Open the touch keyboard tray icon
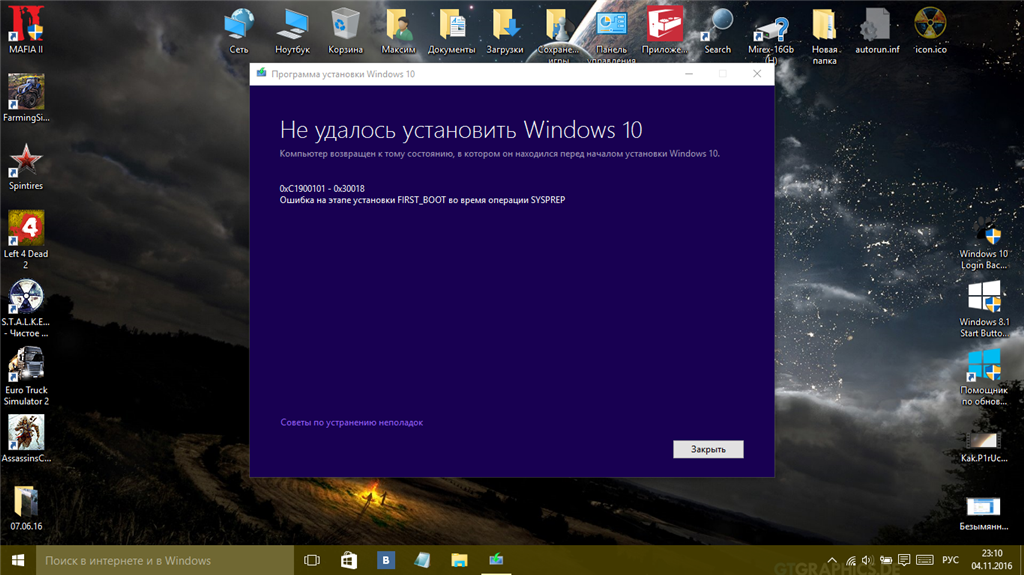1024x575 pixels. point(924,560)
